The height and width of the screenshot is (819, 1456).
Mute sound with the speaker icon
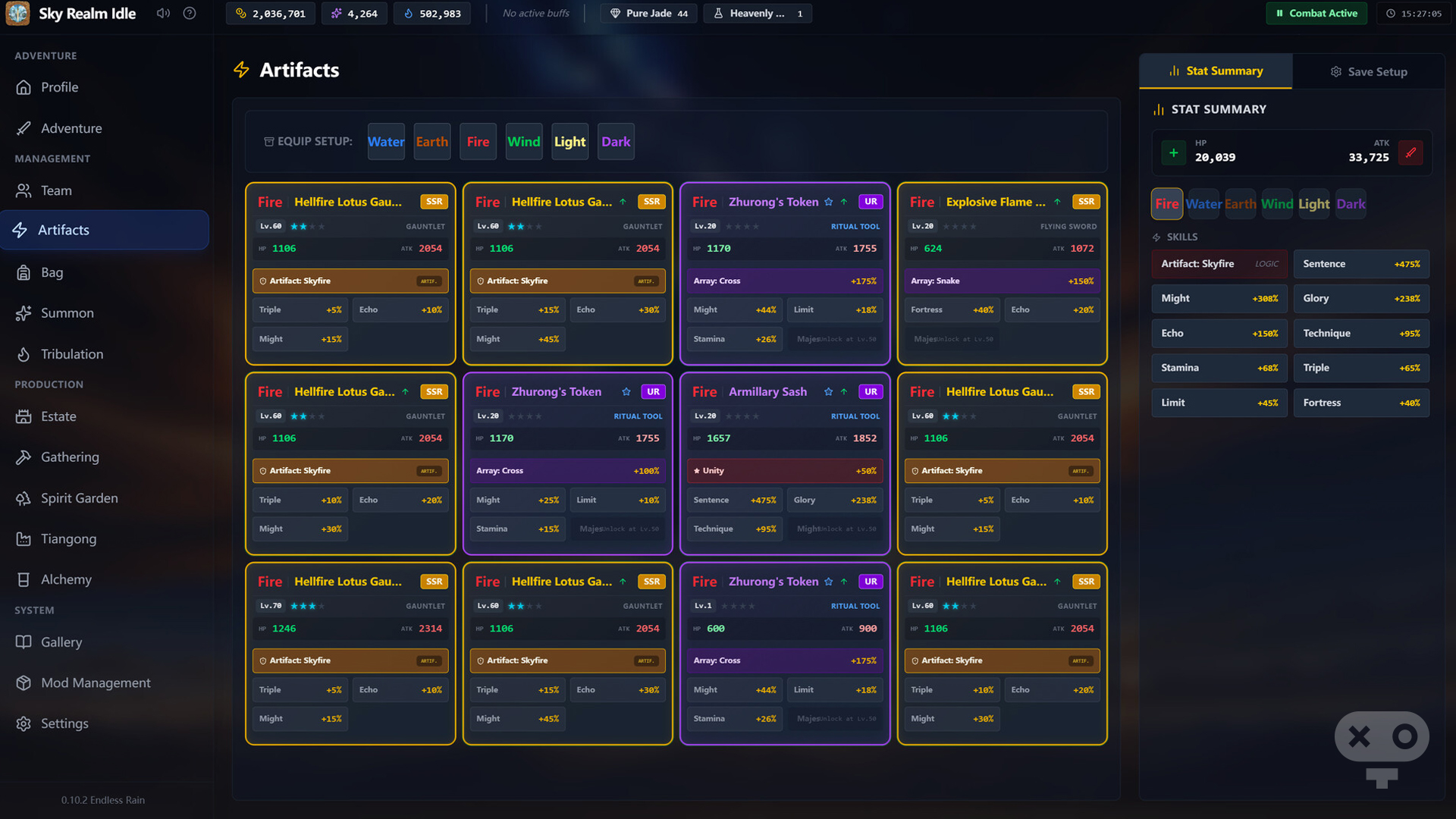click(x=163, y=13)
